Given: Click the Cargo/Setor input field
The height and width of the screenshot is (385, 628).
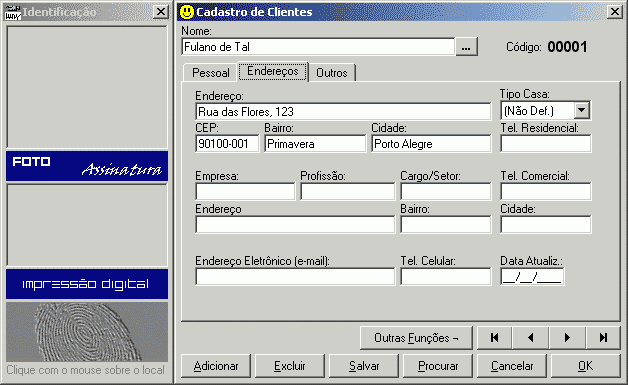Looking at the screenshot, I should click(x=446, y=191).
